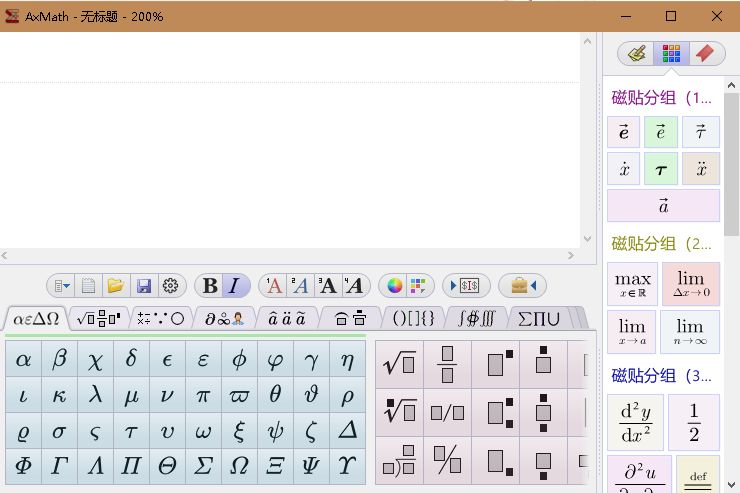Insert the x double-dot tile
The width and height of the screenshot is (740, 493).
[701, 168]
